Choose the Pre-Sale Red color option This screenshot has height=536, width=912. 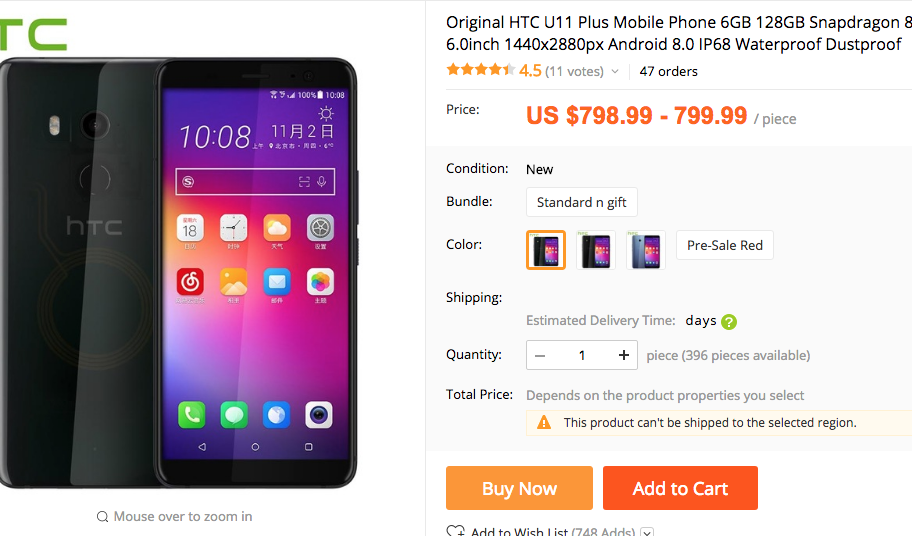pos(725,245)
